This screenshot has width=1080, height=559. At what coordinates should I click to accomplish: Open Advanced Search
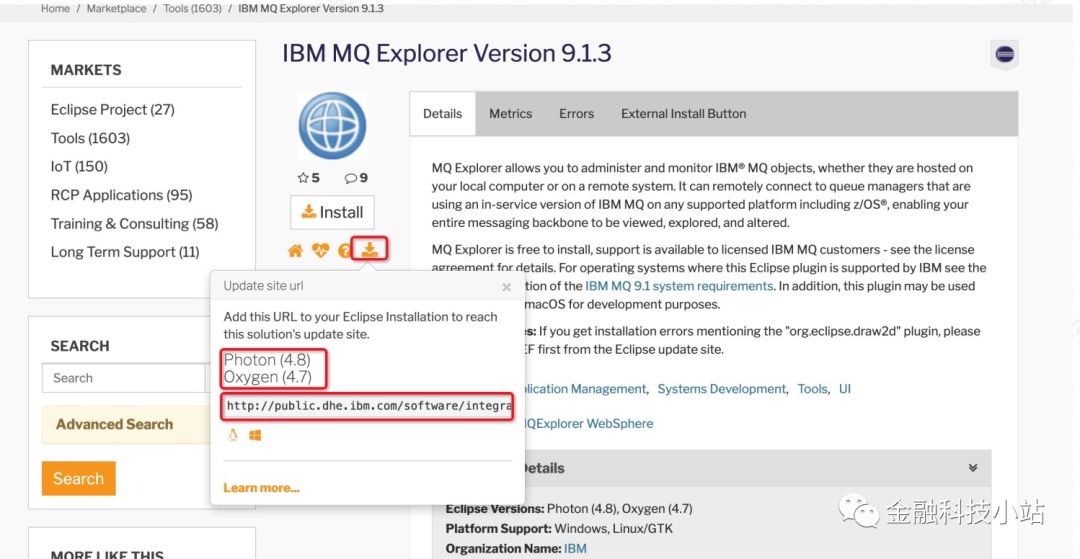tap(114, 424)
